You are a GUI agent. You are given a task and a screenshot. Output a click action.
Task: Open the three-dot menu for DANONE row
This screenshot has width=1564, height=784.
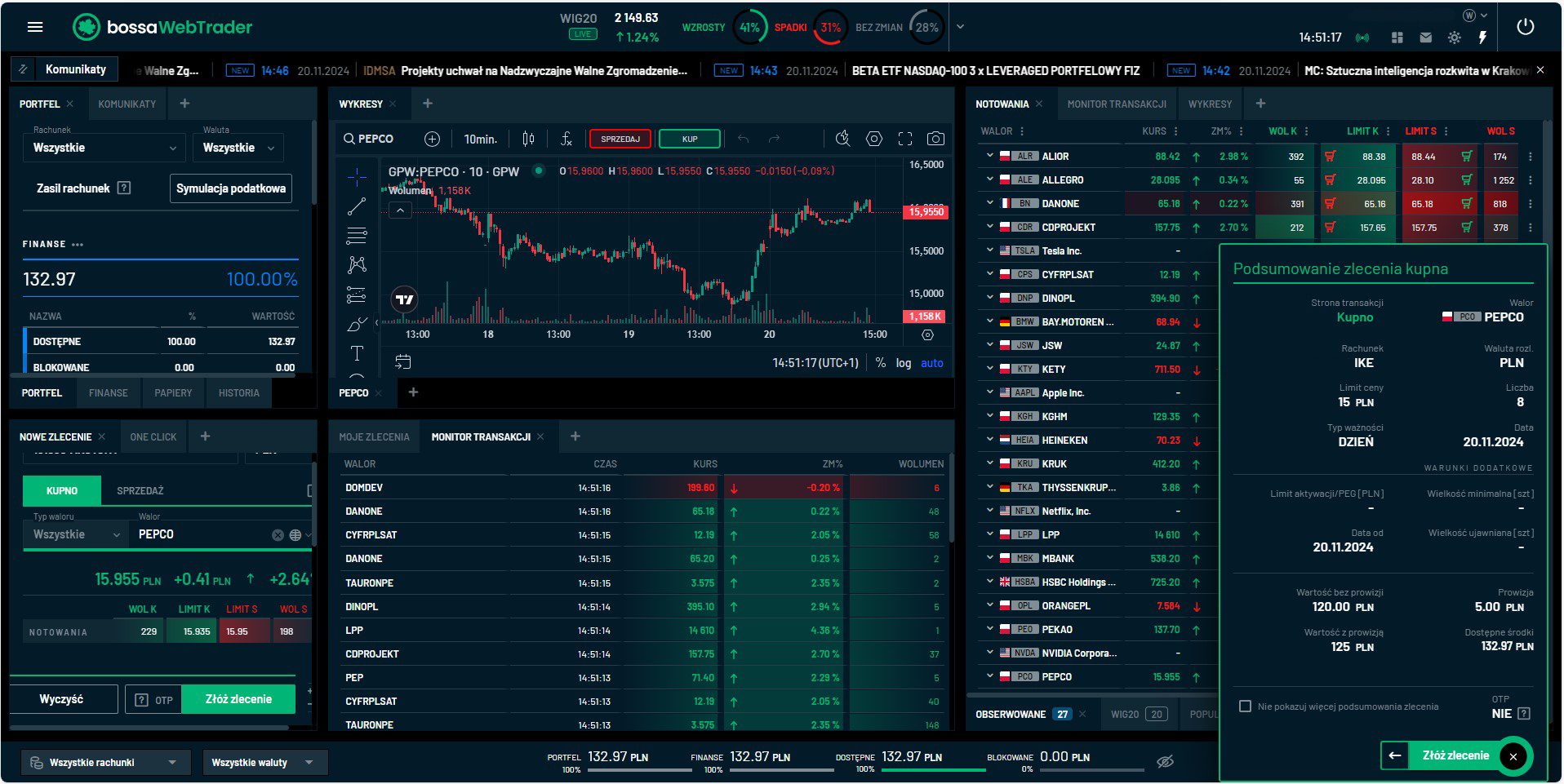click(1531, 204)
